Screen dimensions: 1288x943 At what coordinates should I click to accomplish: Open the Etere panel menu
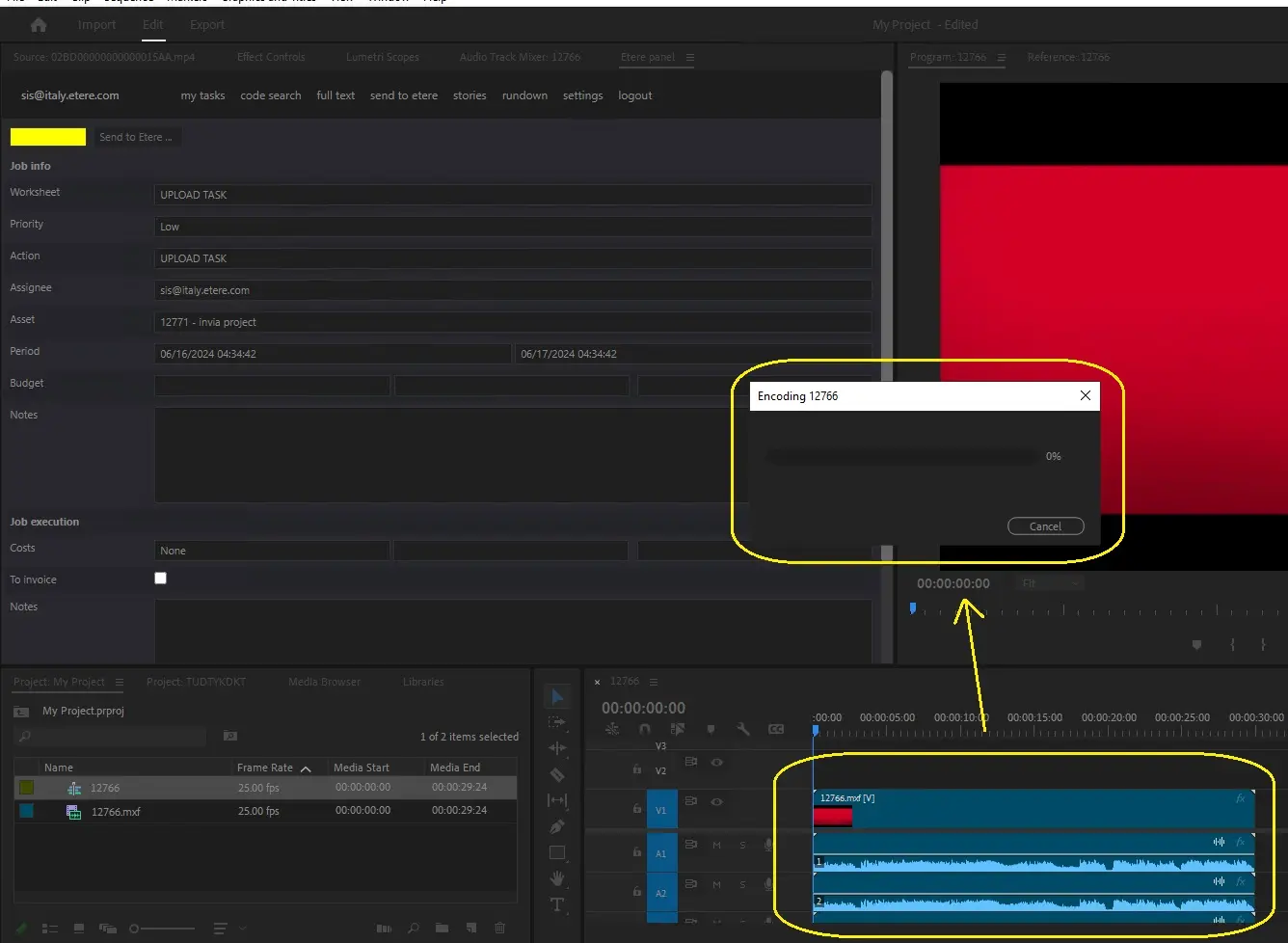coord(690,58)
